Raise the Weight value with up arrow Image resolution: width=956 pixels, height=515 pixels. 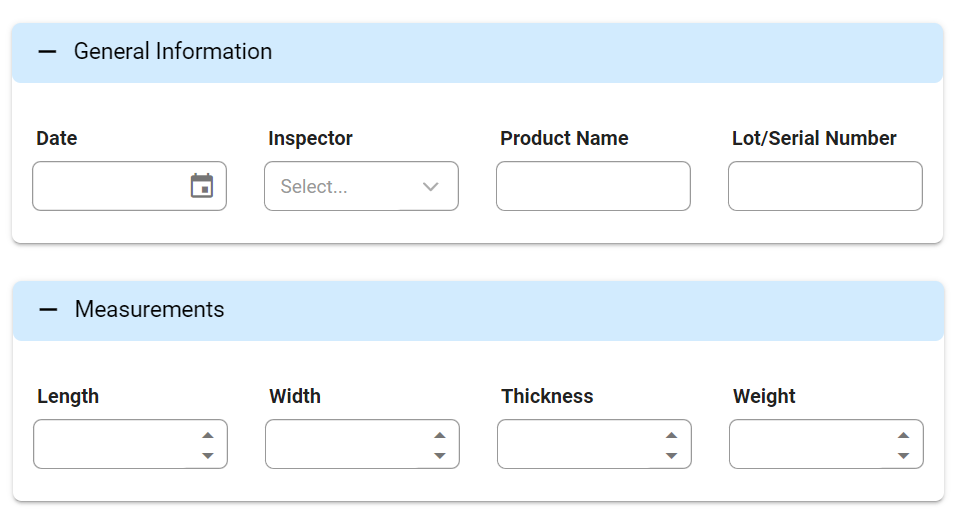(x=903, y=435)
